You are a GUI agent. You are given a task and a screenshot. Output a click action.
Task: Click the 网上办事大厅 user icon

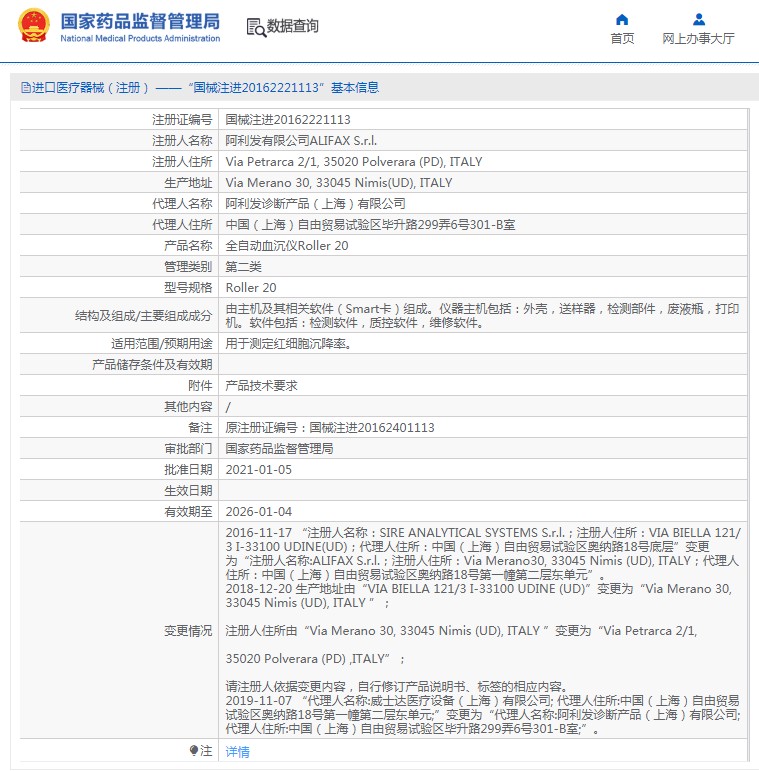[699, 20]
